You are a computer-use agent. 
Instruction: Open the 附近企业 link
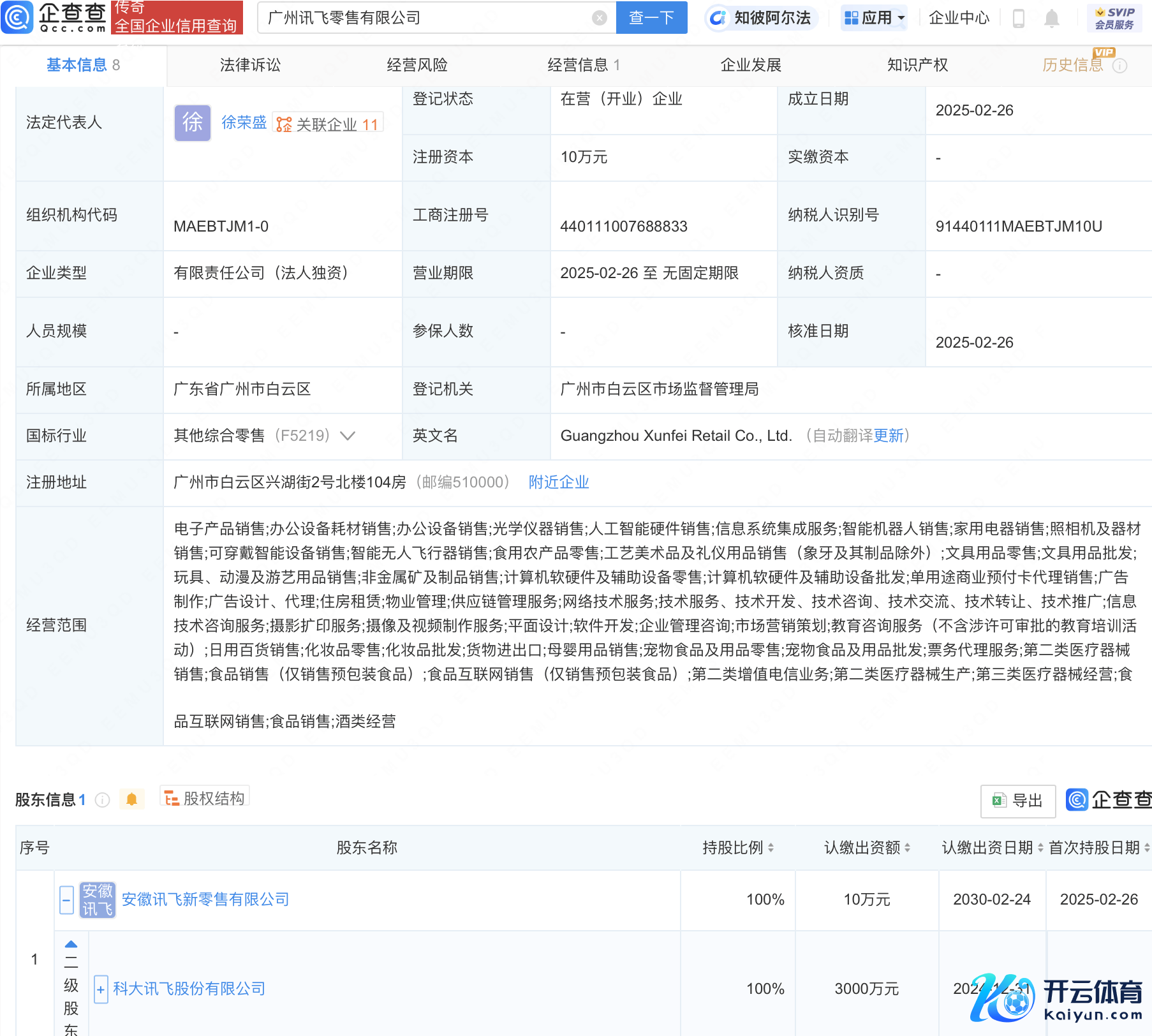point(558,482)
